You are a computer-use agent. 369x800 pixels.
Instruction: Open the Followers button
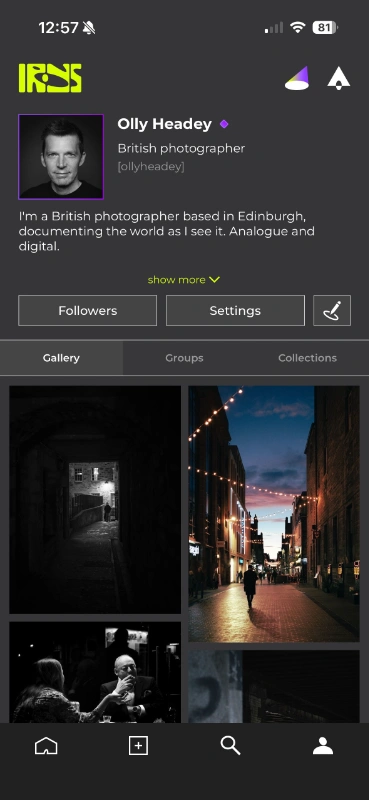click(x=87, y=310)
